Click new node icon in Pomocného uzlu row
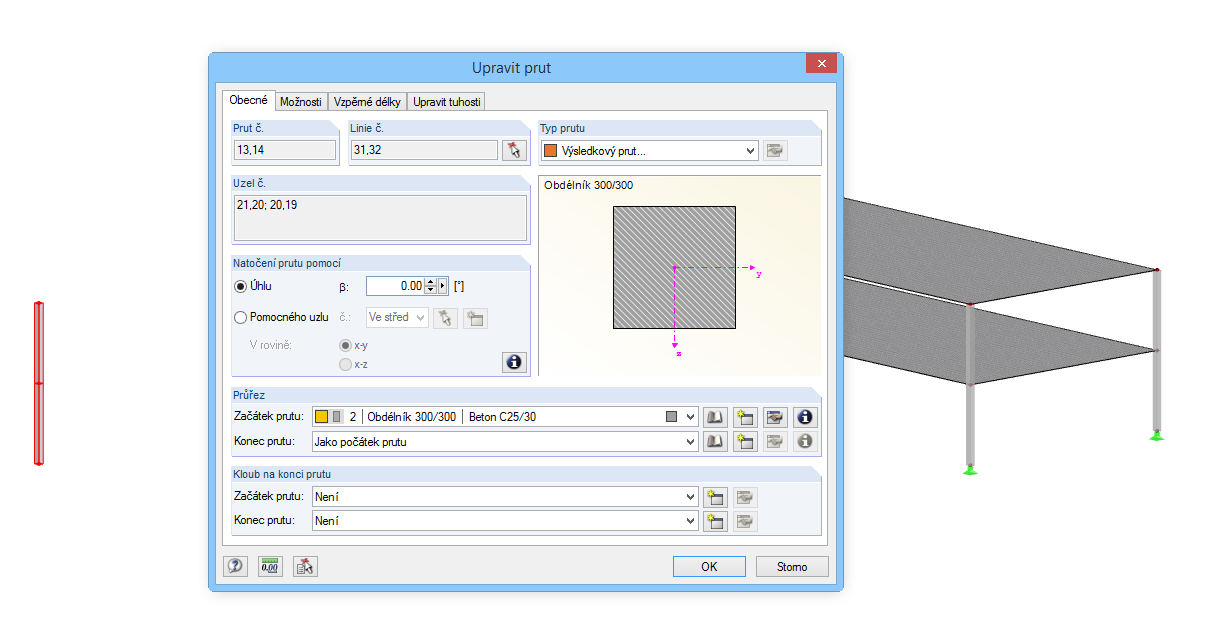 pos(475,317)
